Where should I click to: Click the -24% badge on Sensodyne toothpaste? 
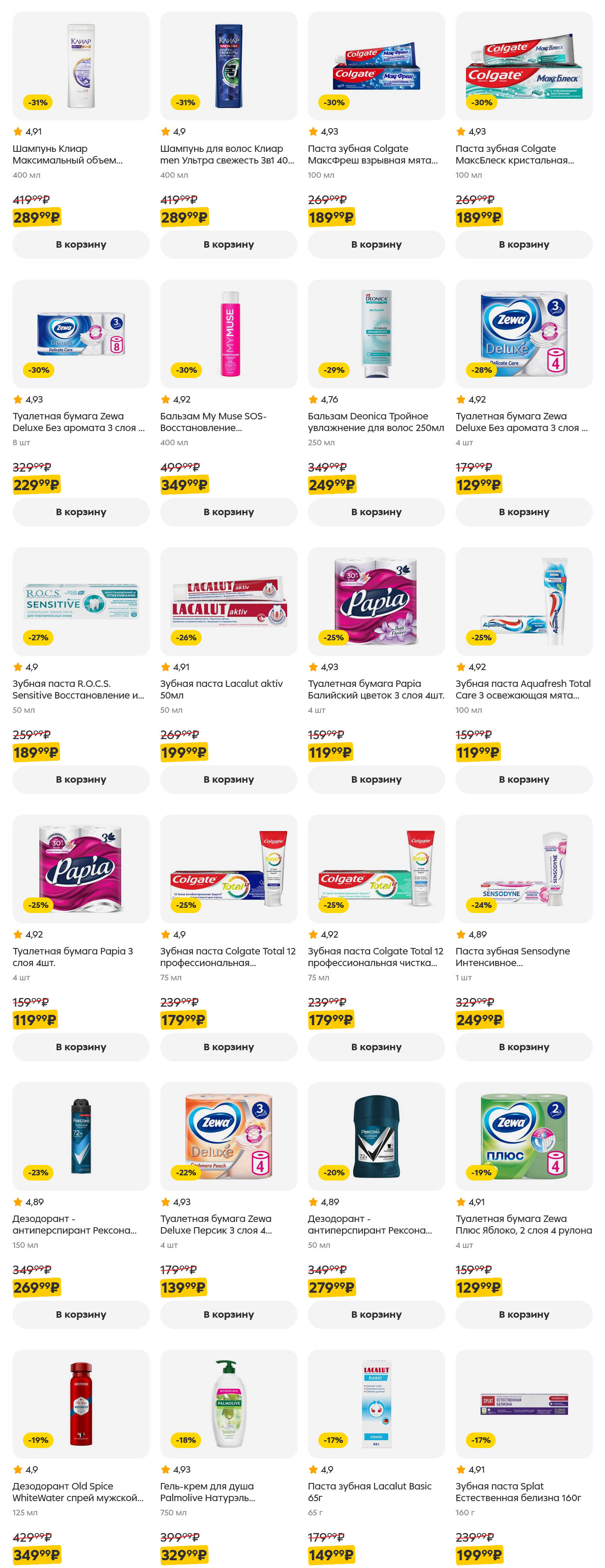tap(481, 905)
